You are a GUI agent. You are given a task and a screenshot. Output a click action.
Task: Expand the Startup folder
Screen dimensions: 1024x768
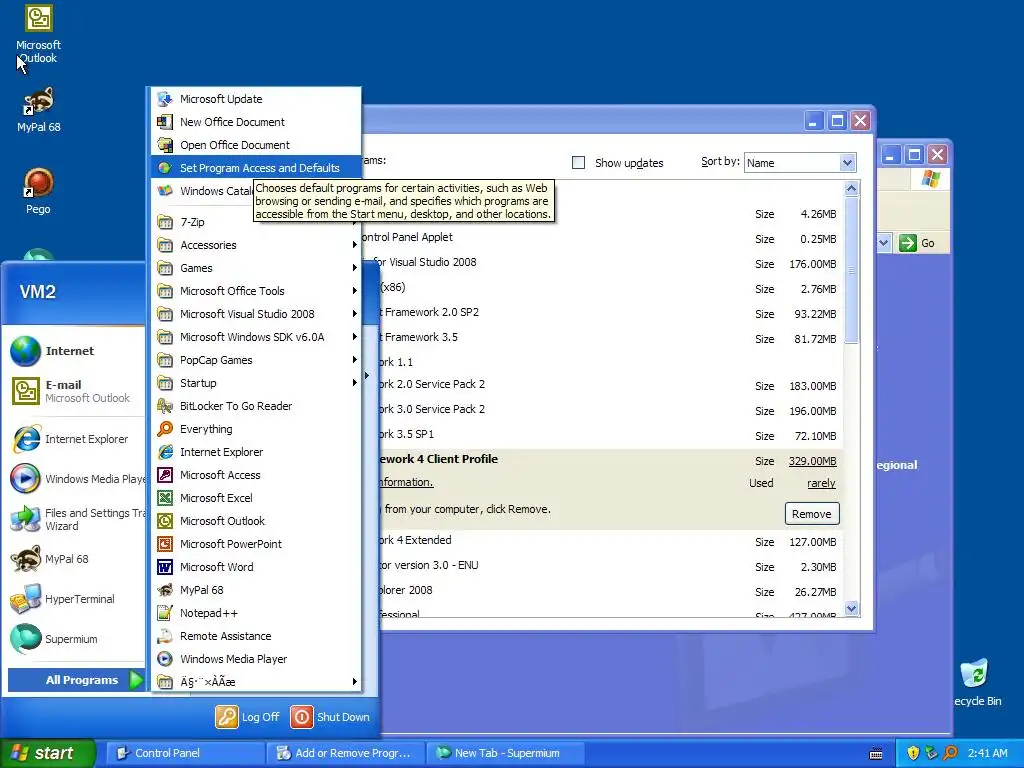coord(255,383)
